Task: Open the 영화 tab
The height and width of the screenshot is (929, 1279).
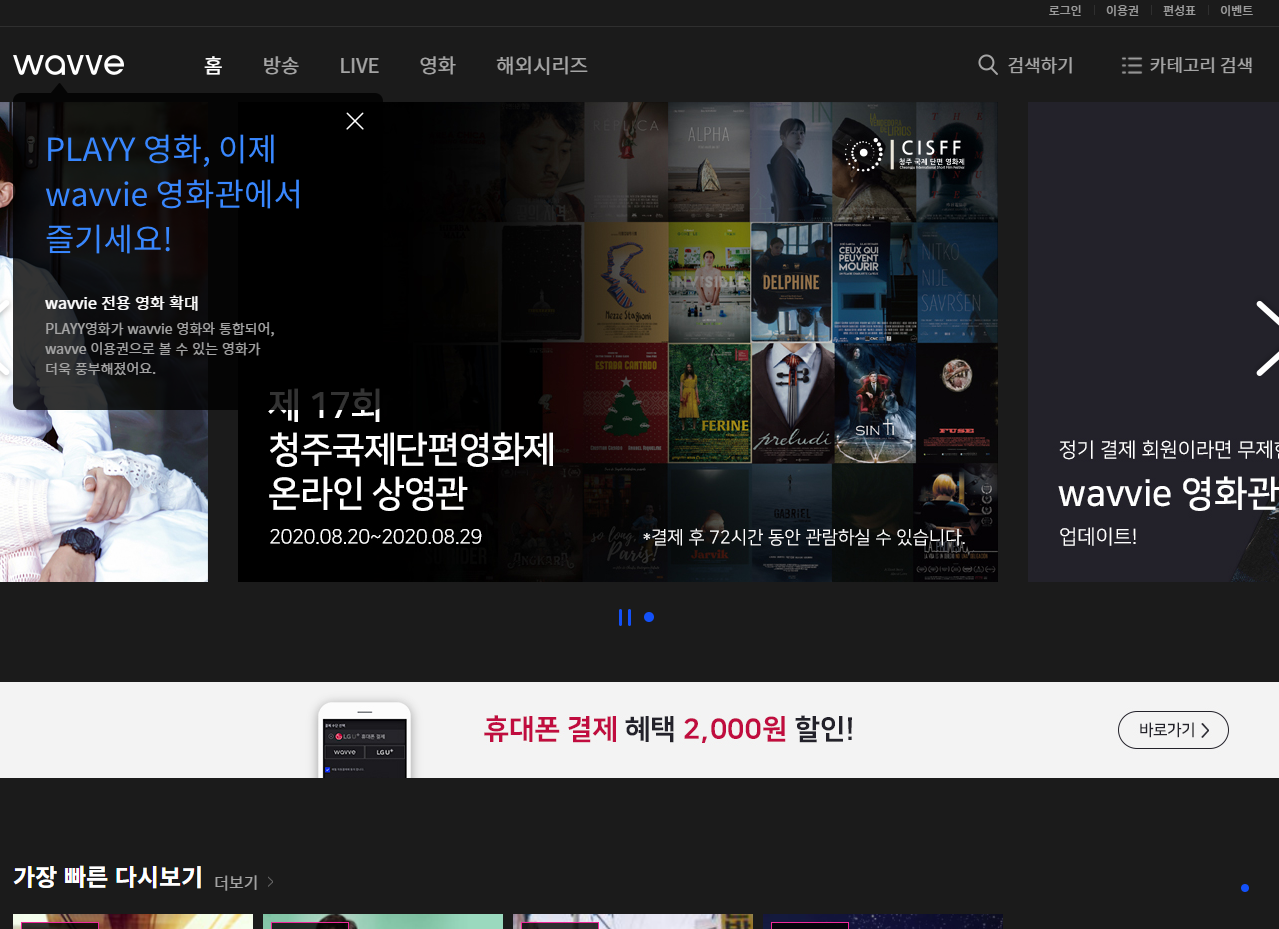Action: tap(438, 66)
